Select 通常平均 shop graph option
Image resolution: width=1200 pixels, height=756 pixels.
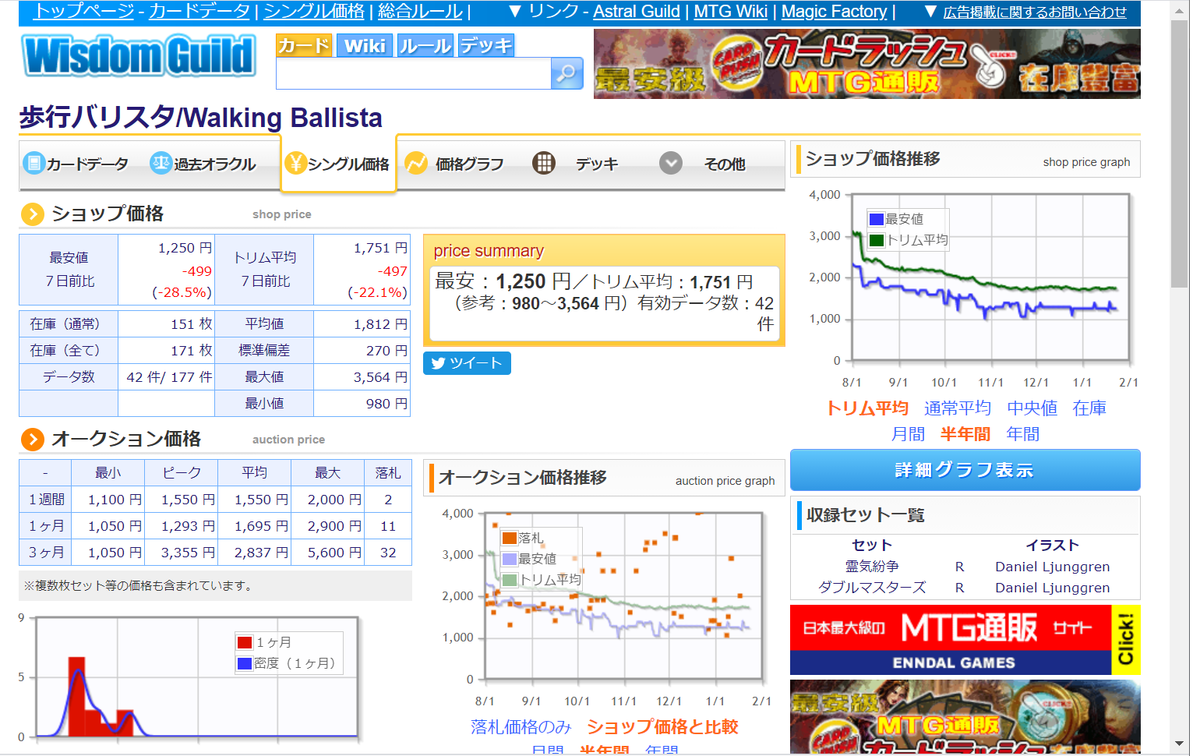(x=957, y=408)
